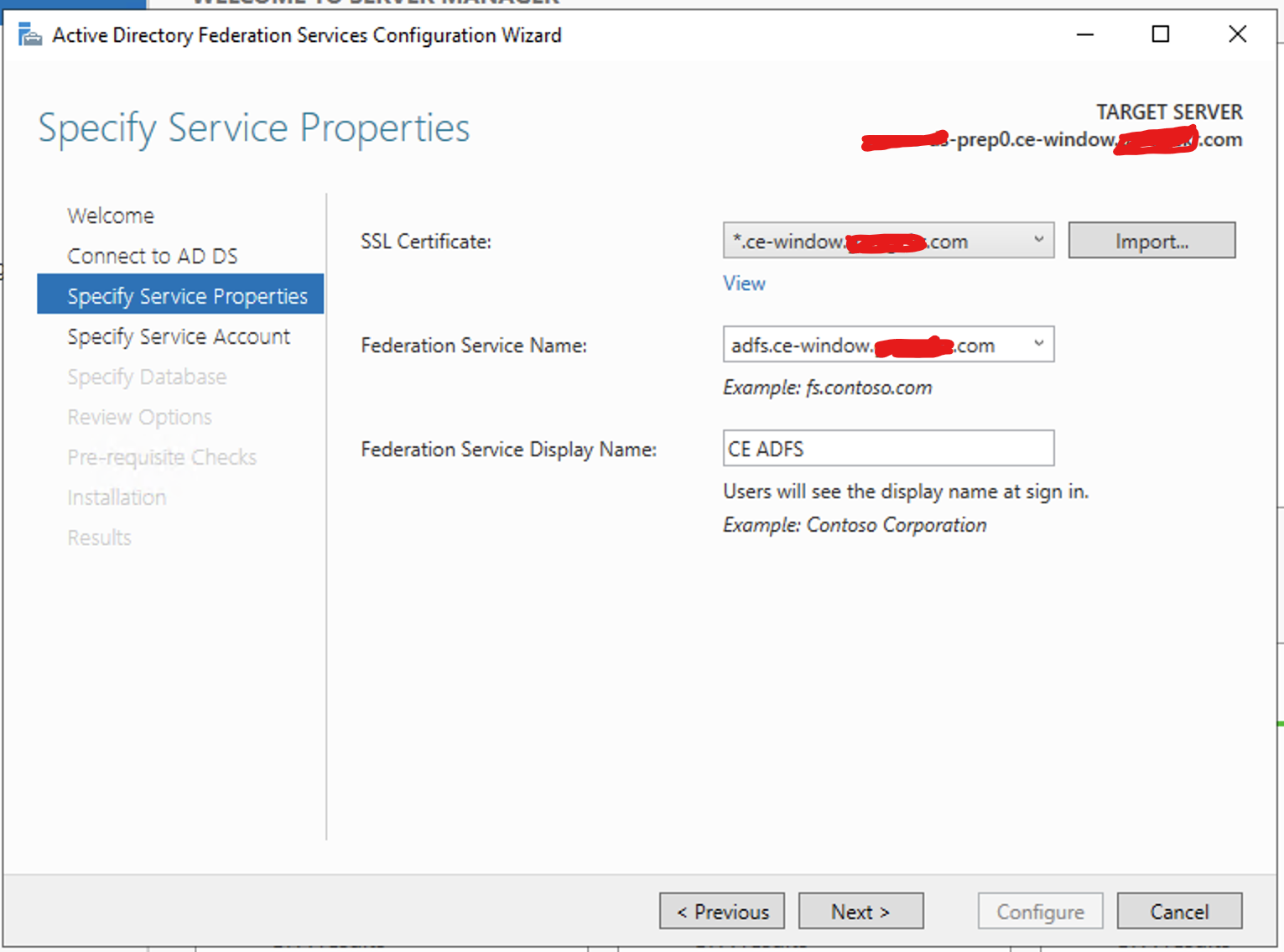Go to the Welcome step
1284x952 pixels.
click(111, 216)
